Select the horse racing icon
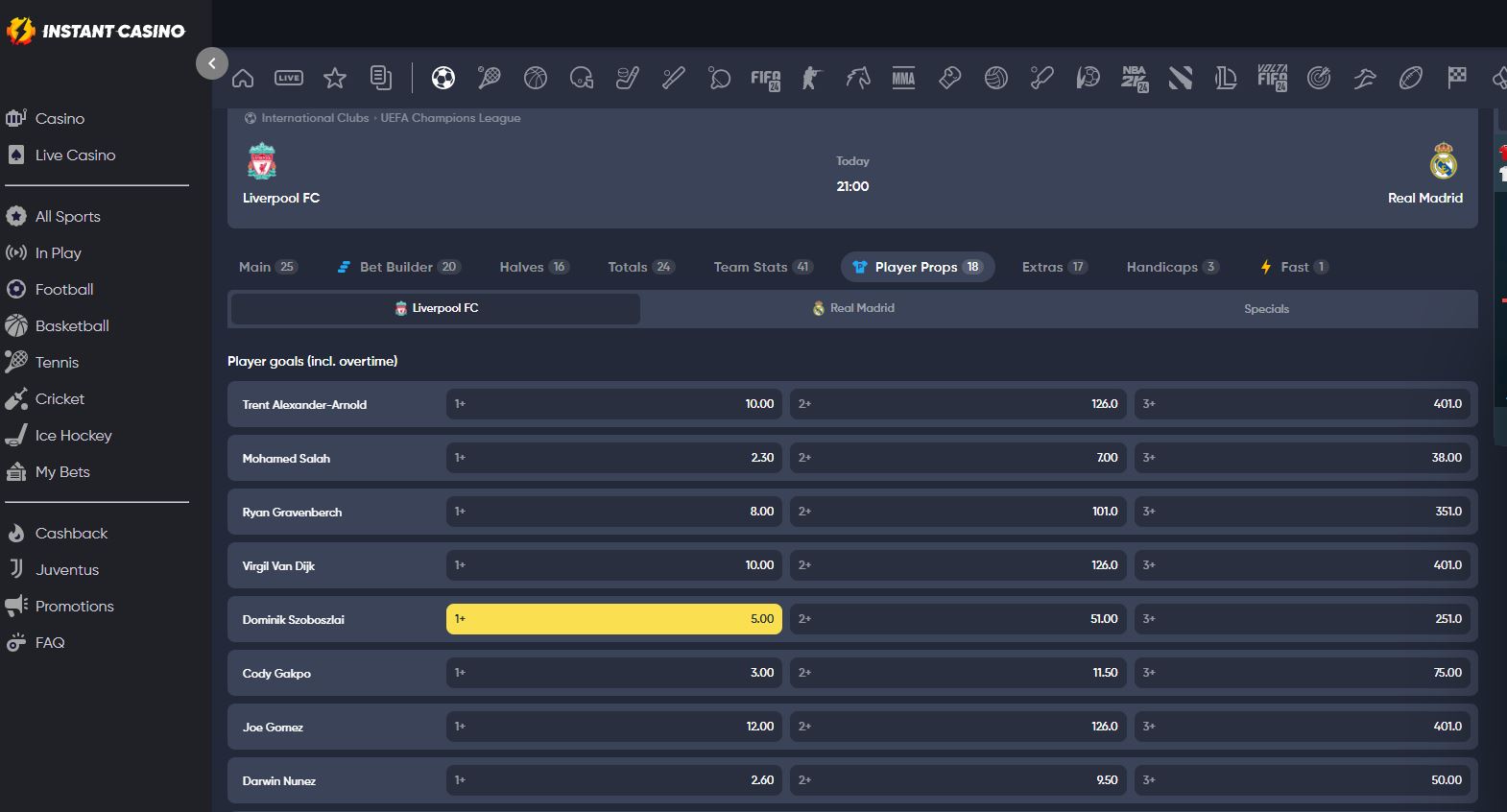This screenshot has height=812, width=1507. tap(858, 78)
